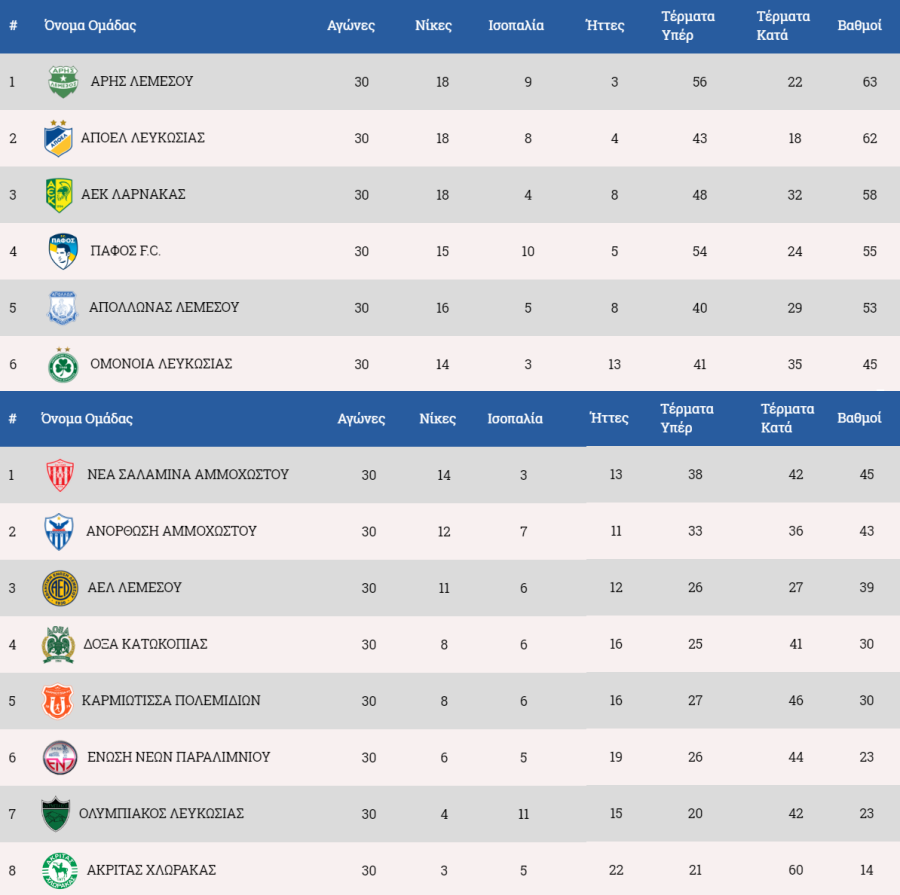
Task: Click the ΑΚΡΙΤΑΣ ΧΛΩΡΑΚΑΣ green emblem
Action: 60,870
